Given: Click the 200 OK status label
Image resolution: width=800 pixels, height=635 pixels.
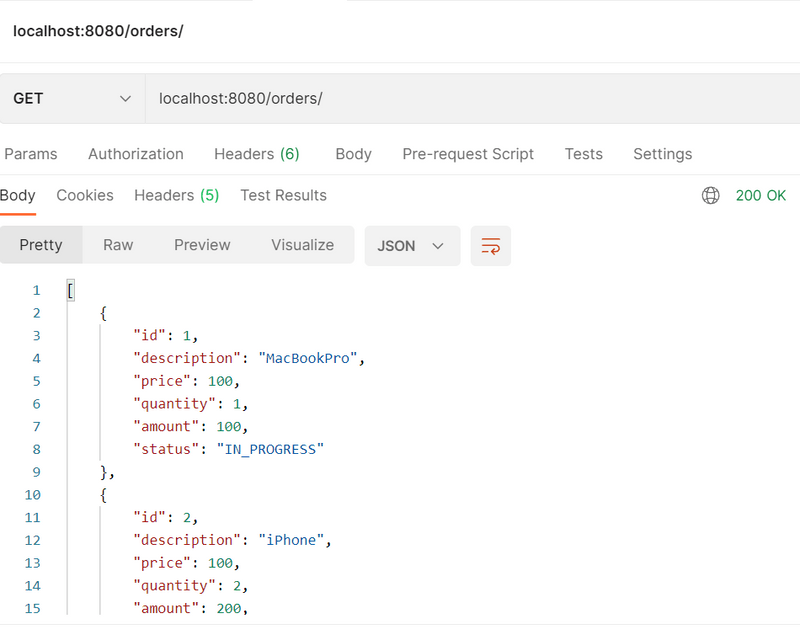Looking at the screenshot, I should (x=761, y=196).
